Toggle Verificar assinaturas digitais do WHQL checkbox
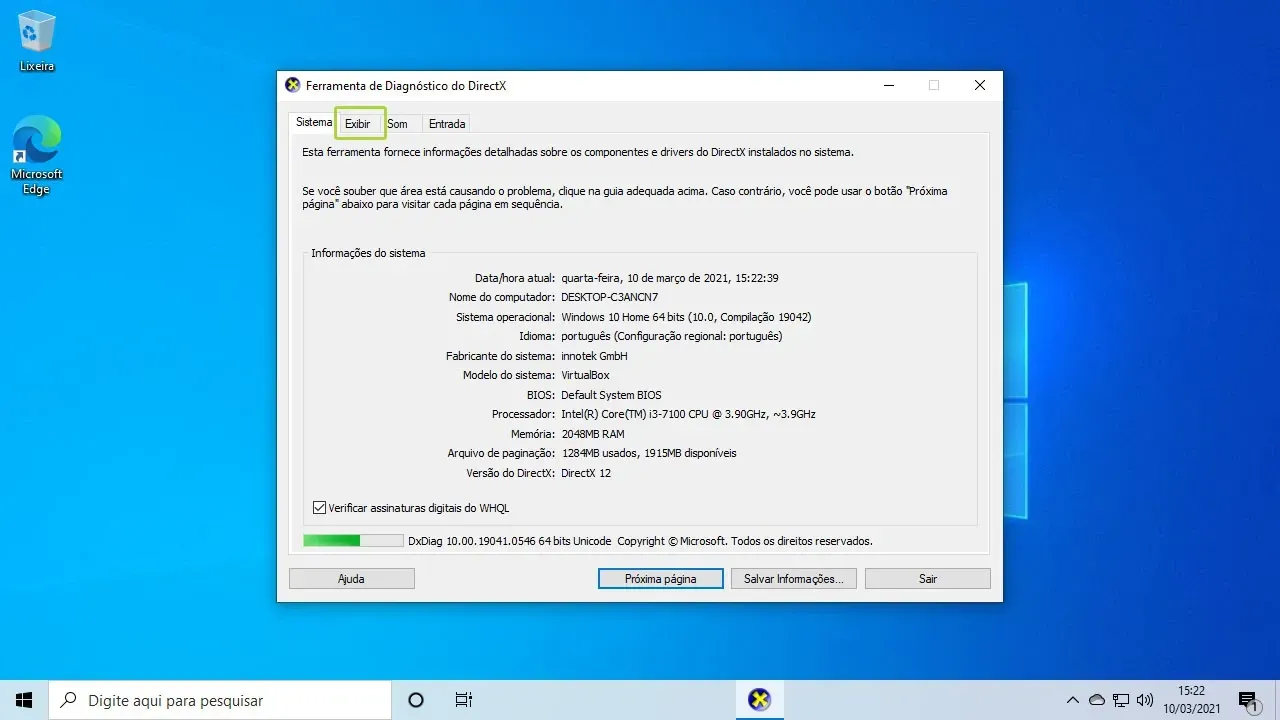 (x=320, y=508)
